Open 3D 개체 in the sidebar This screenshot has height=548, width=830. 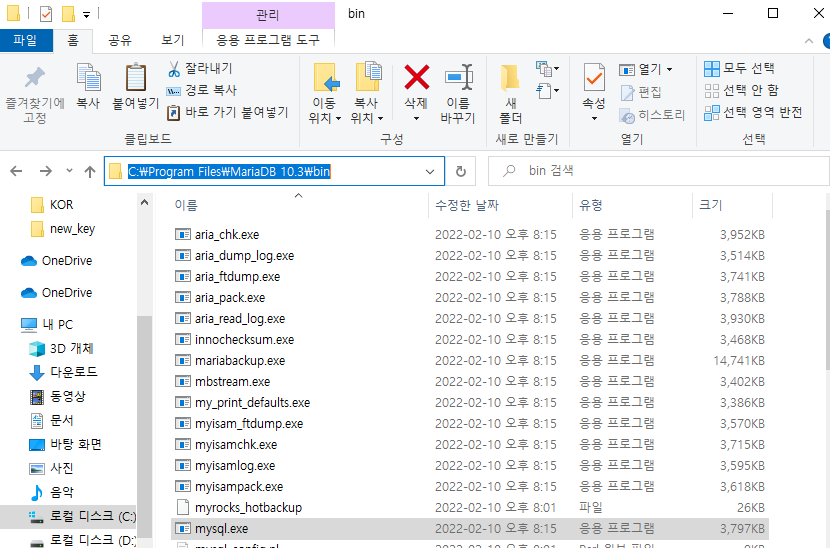[61, 348]
